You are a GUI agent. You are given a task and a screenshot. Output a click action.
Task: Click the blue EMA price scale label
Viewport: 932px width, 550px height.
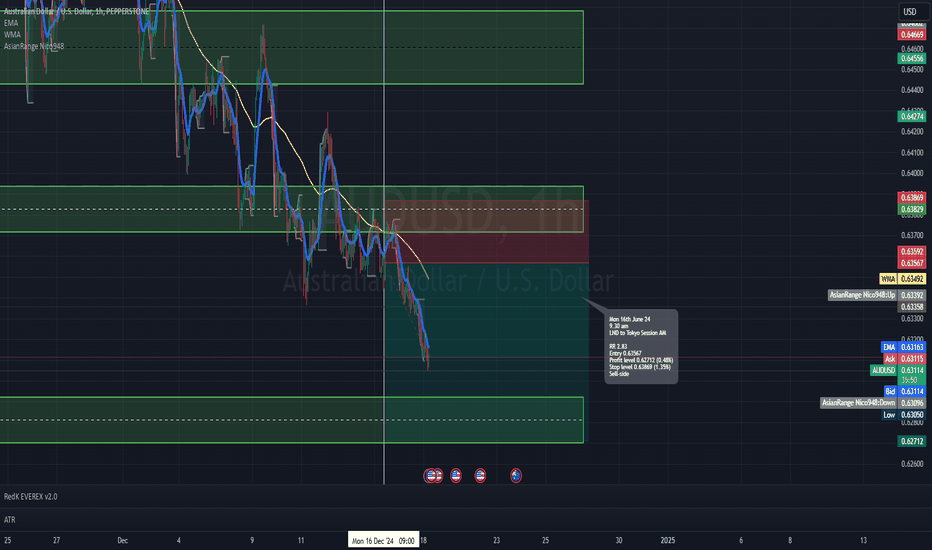coord(903,347)
